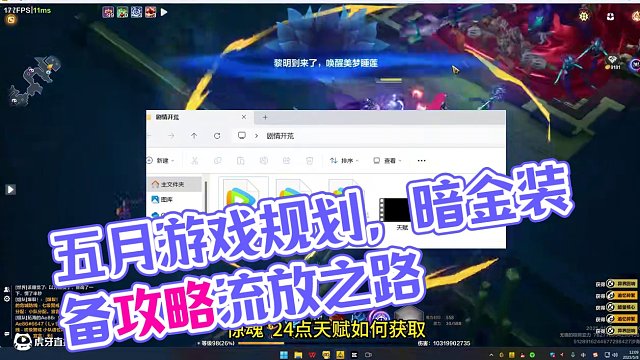This screenshot has height=360, width=640.
Task: Click the This PC monitor icon in address bar
Action: (x=242, y=136)
